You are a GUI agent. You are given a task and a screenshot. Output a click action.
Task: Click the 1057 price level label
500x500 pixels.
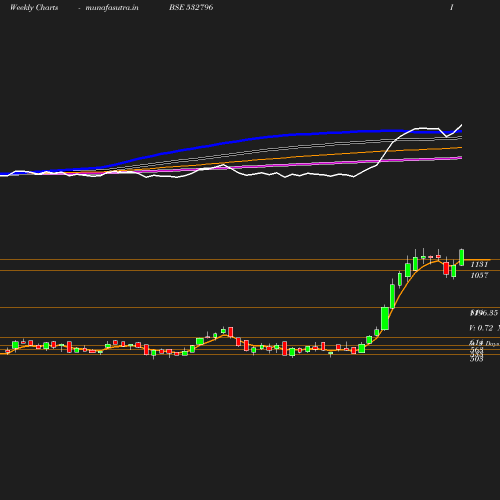(479, 275)
